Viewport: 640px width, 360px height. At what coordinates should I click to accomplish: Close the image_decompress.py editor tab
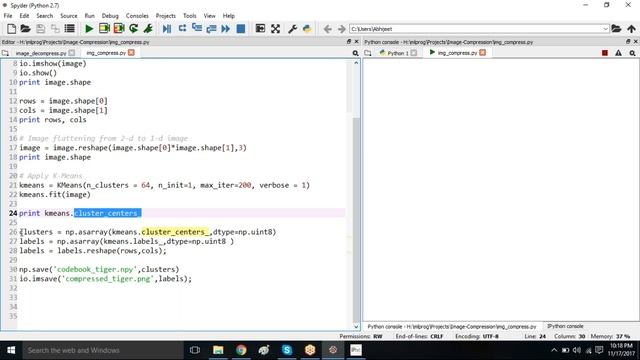[x=72, y=53]
